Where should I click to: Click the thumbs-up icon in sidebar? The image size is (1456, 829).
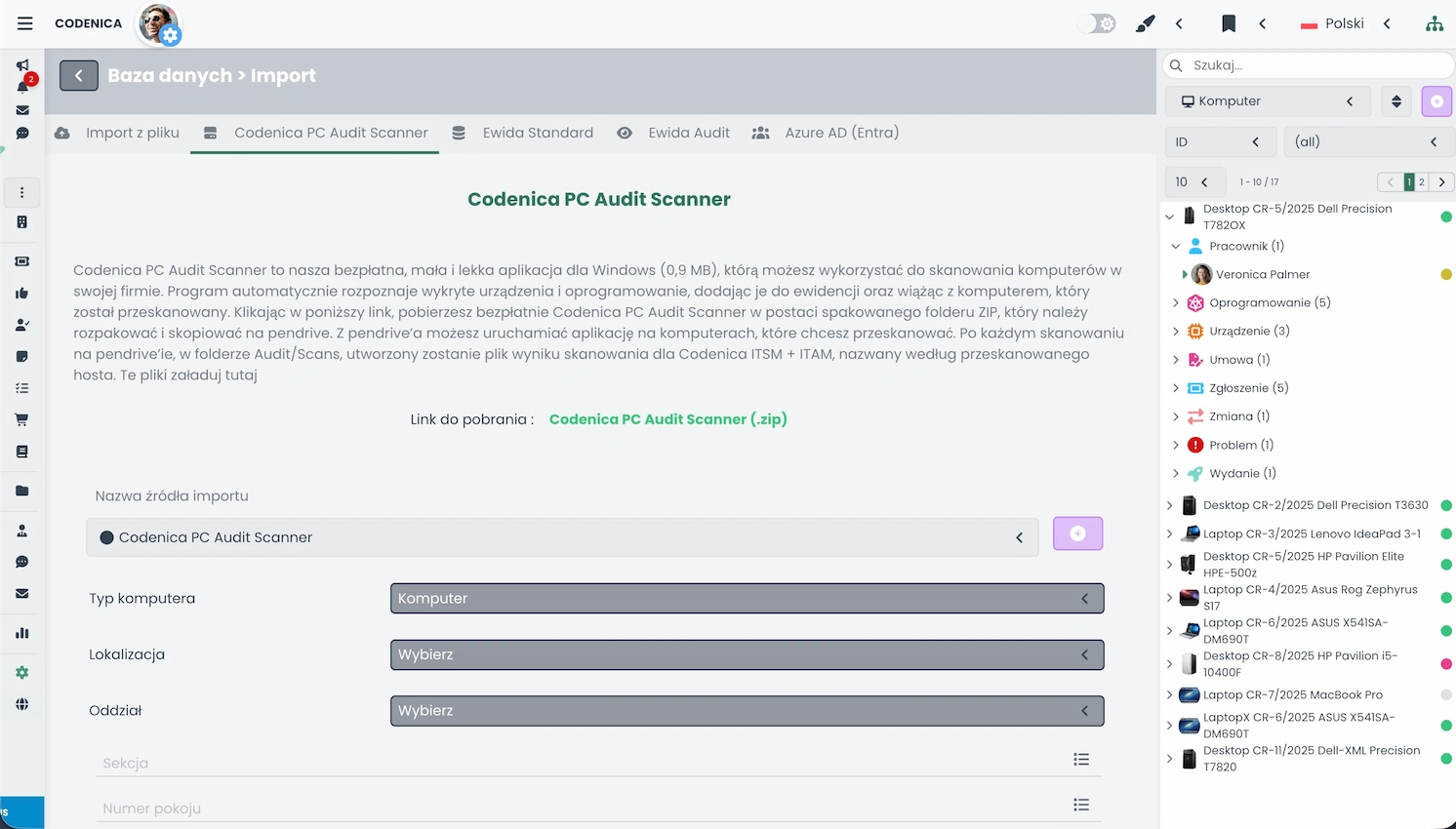click(21, 293)
